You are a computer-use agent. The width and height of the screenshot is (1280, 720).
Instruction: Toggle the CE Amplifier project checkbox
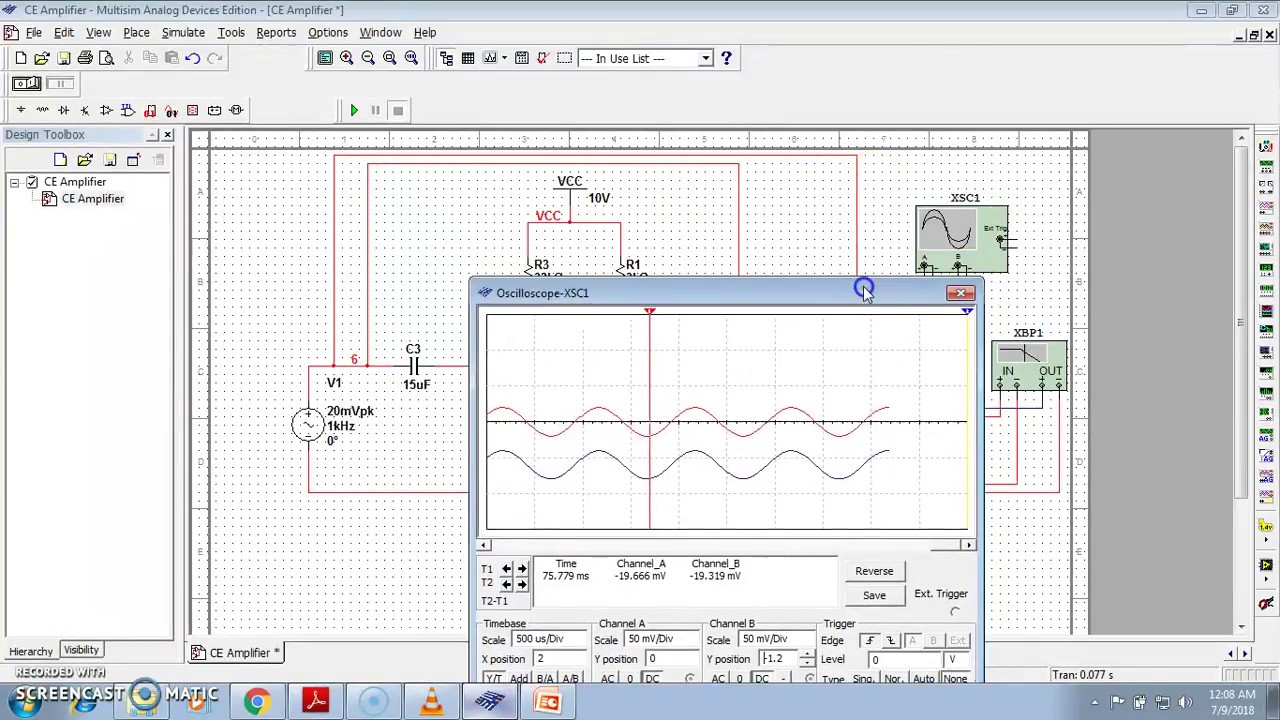[x=32, y=182]
